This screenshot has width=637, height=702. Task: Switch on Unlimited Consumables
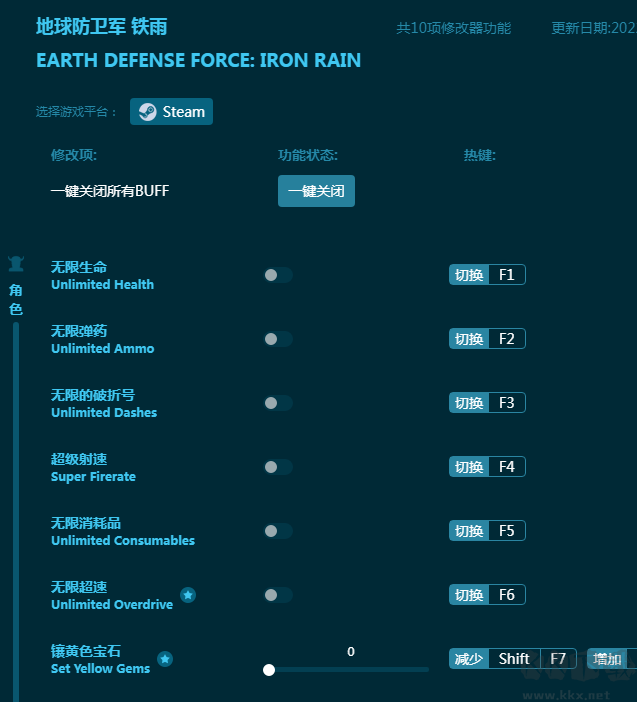pyautogui.click(x=278, y=531)
